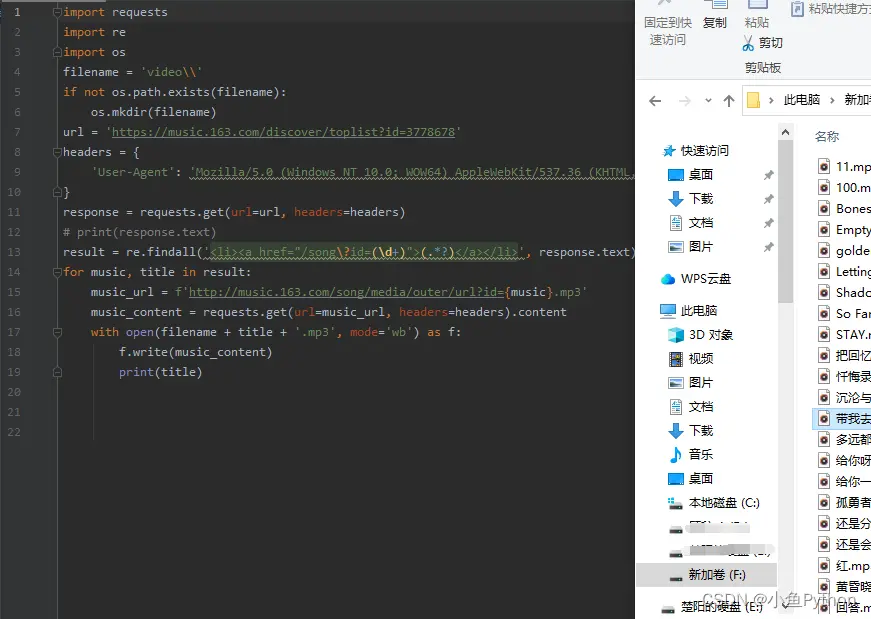Click pin icon next to 图片

tap(769, 247)
